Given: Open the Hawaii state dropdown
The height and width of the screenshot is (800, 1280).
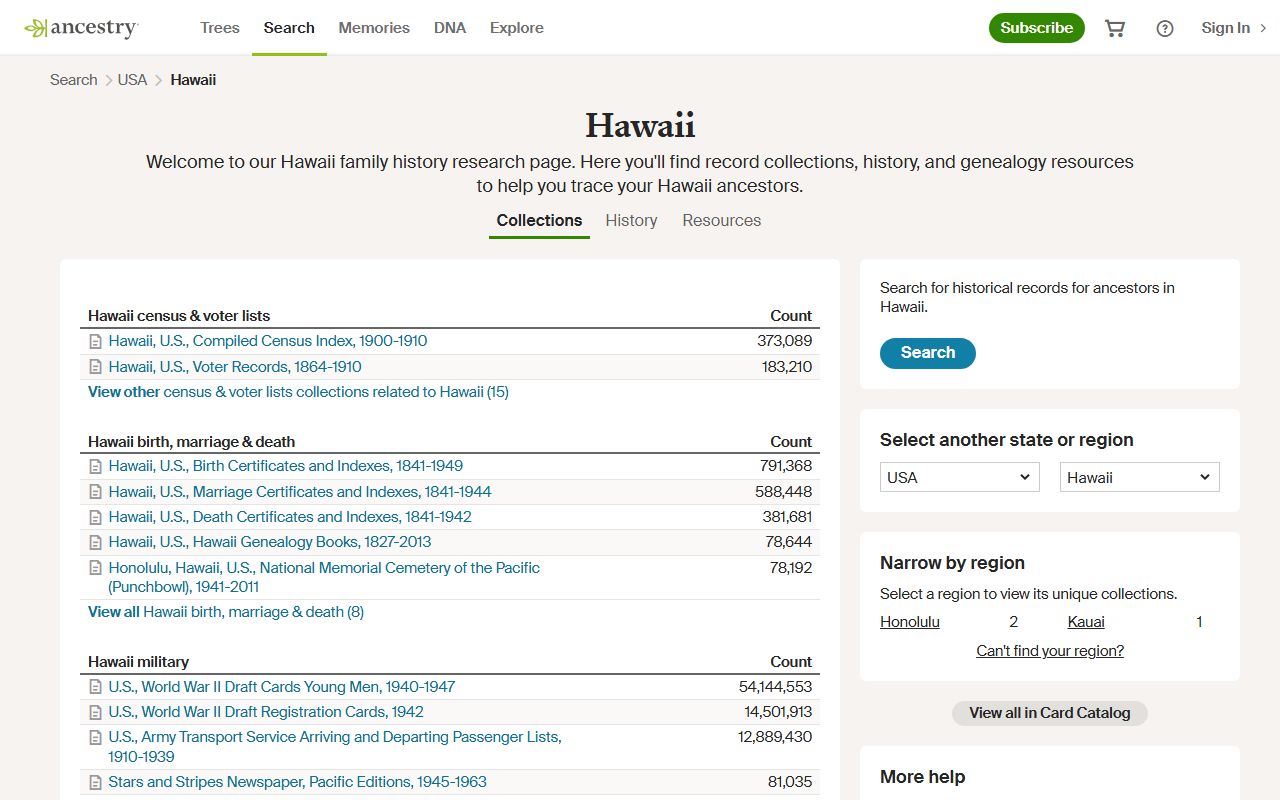Looking at the screenshot, I should [1140, 477].
